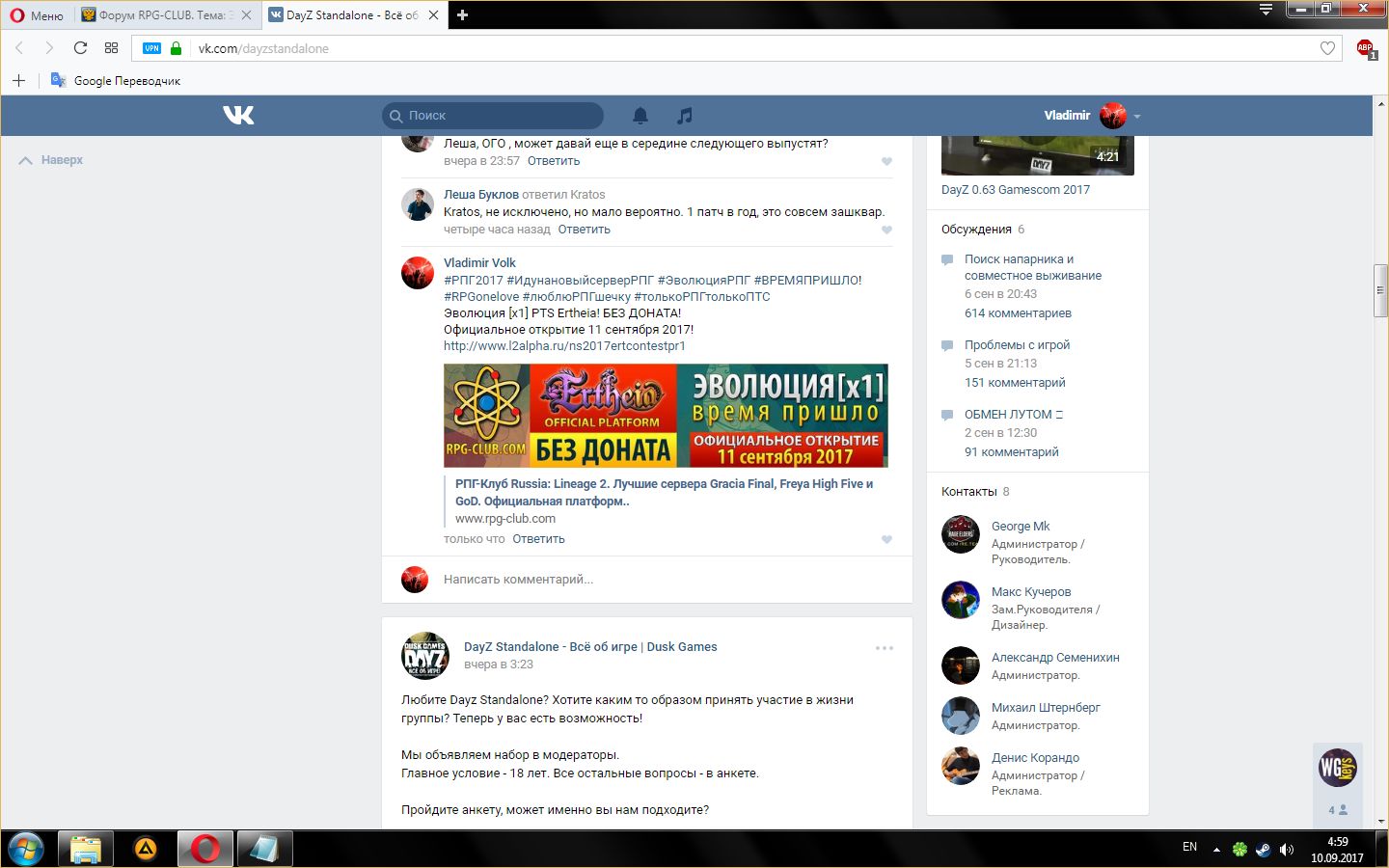Open the Ertheia Эволюция banner image
The width and height of the screenshot is (1389, 868).
click(666, 416)
